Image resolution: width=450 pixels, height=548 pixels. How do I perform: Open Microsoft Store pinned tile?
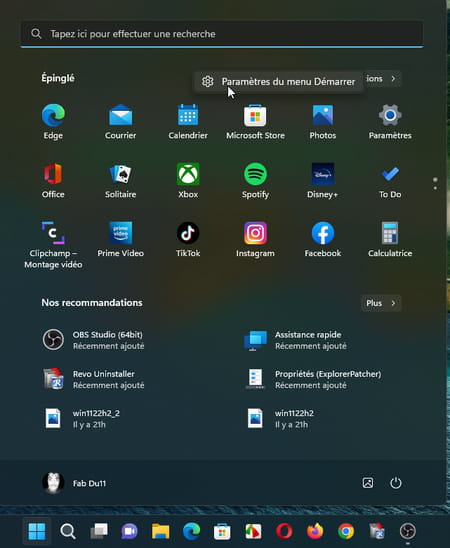[255, 122]
